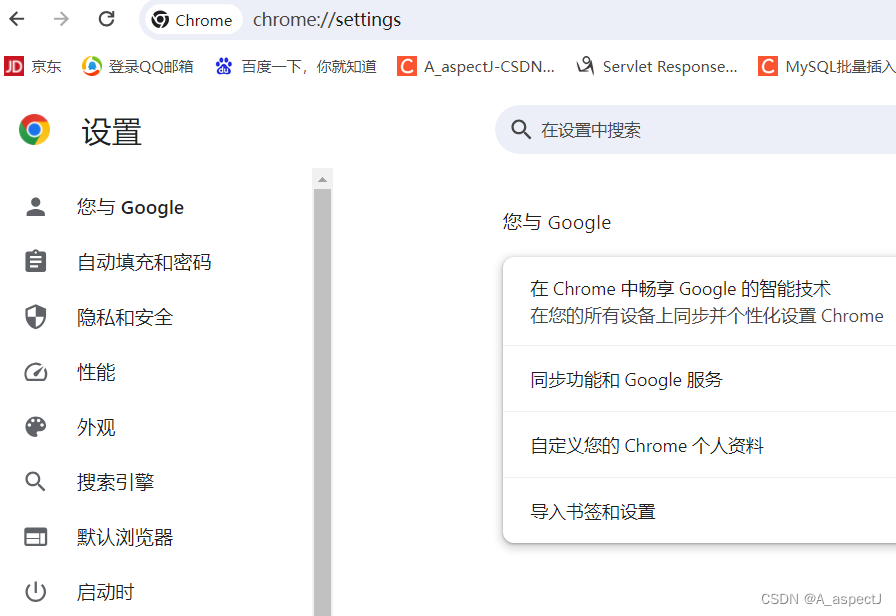Click the magnifier icon in settings search box
Viewport: 896px width, 616px height.
coord(521,130)
